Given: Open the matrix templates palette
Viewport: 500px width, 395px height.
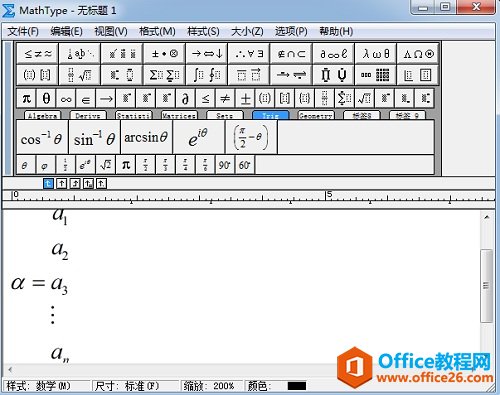Looking at the screenshot, I should pyautogui.click(x=376, y=75).
